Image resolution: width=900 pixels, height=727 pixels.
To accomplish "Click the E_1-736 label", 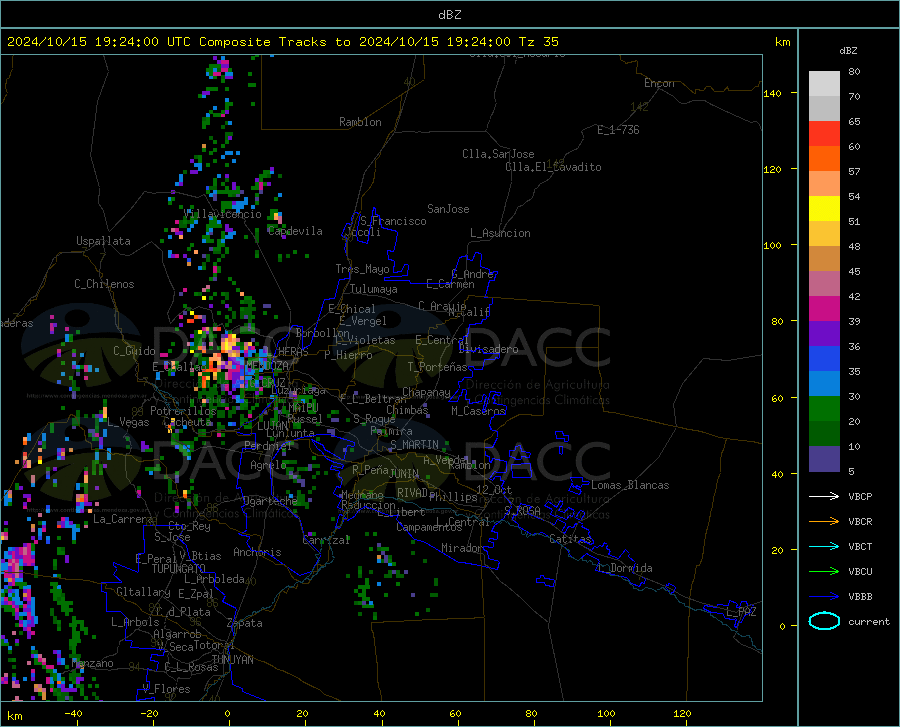I will [618, 130].
